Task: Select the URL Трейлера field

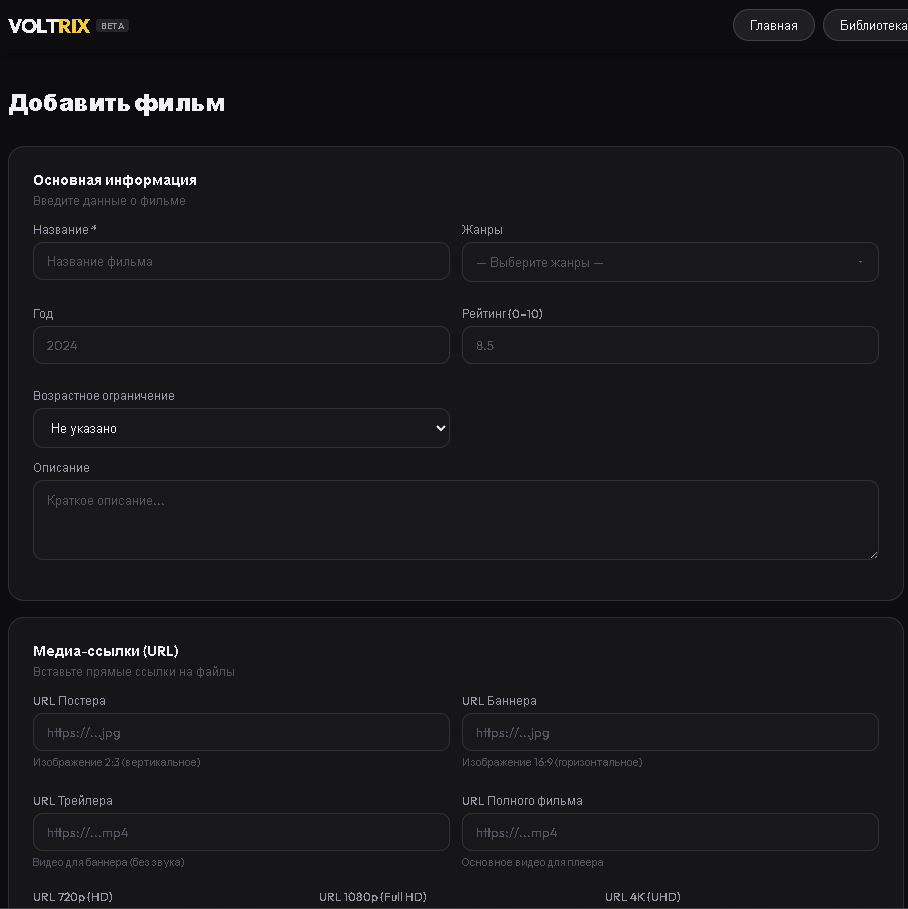Action: (241, 833)
